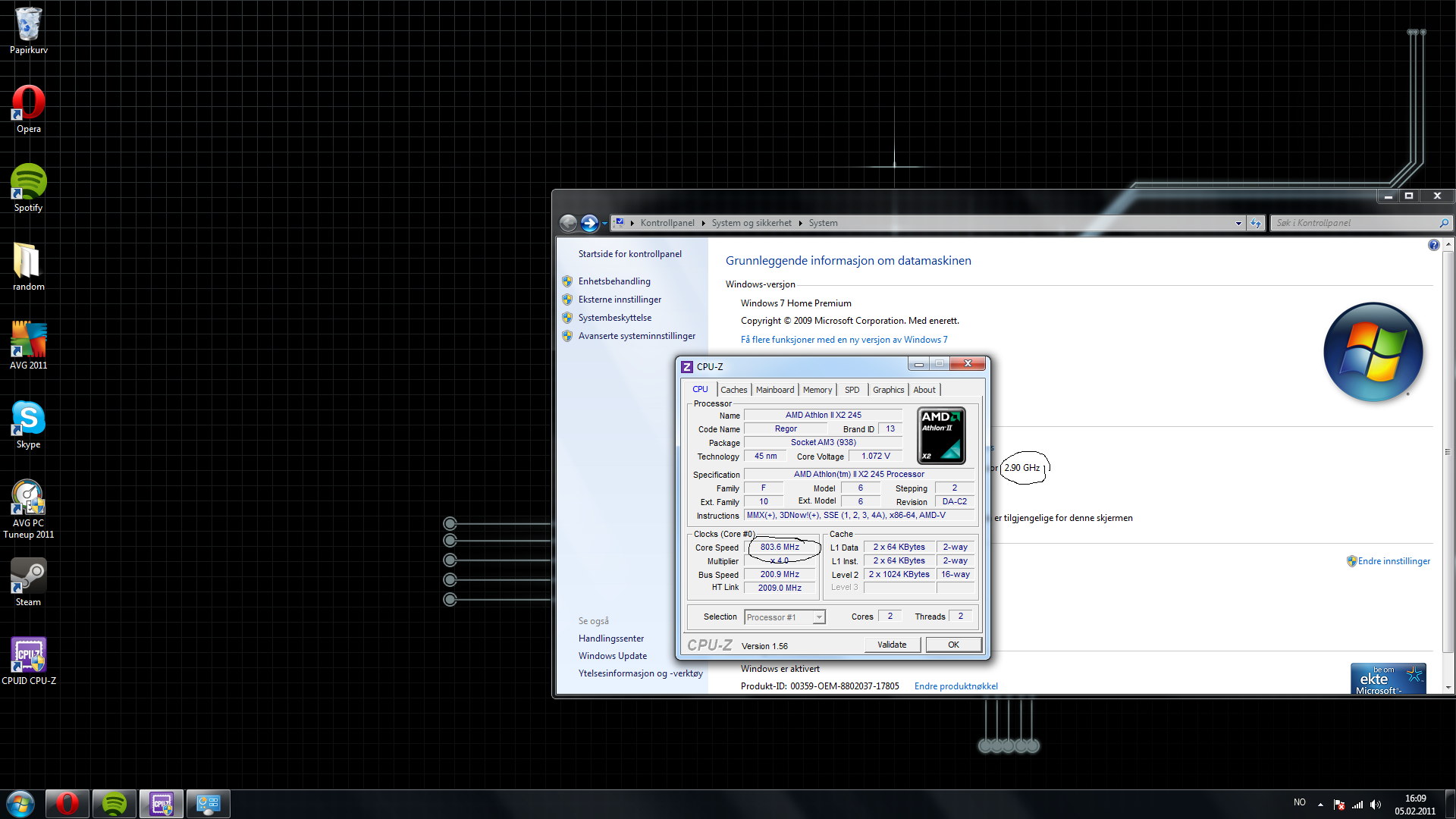Click link about new version of Windows 7
This screenshot has width=1456, height=819.
(844, 340)
